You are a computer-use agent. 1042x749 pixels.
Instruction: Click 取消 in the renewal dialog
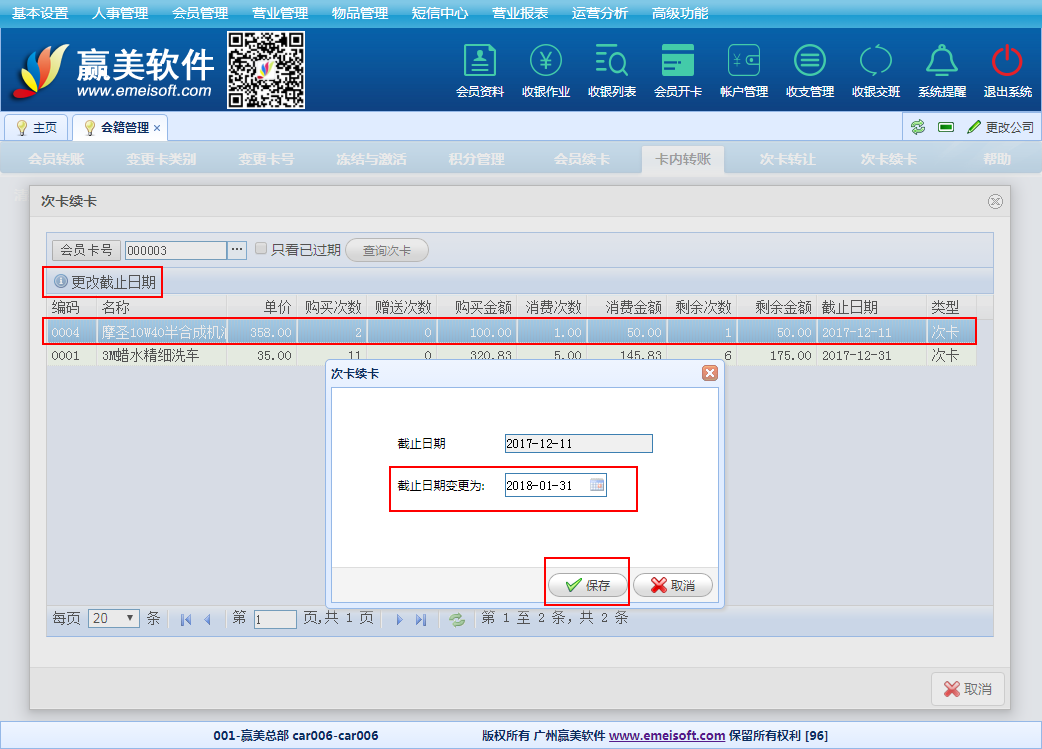(673, 585)
